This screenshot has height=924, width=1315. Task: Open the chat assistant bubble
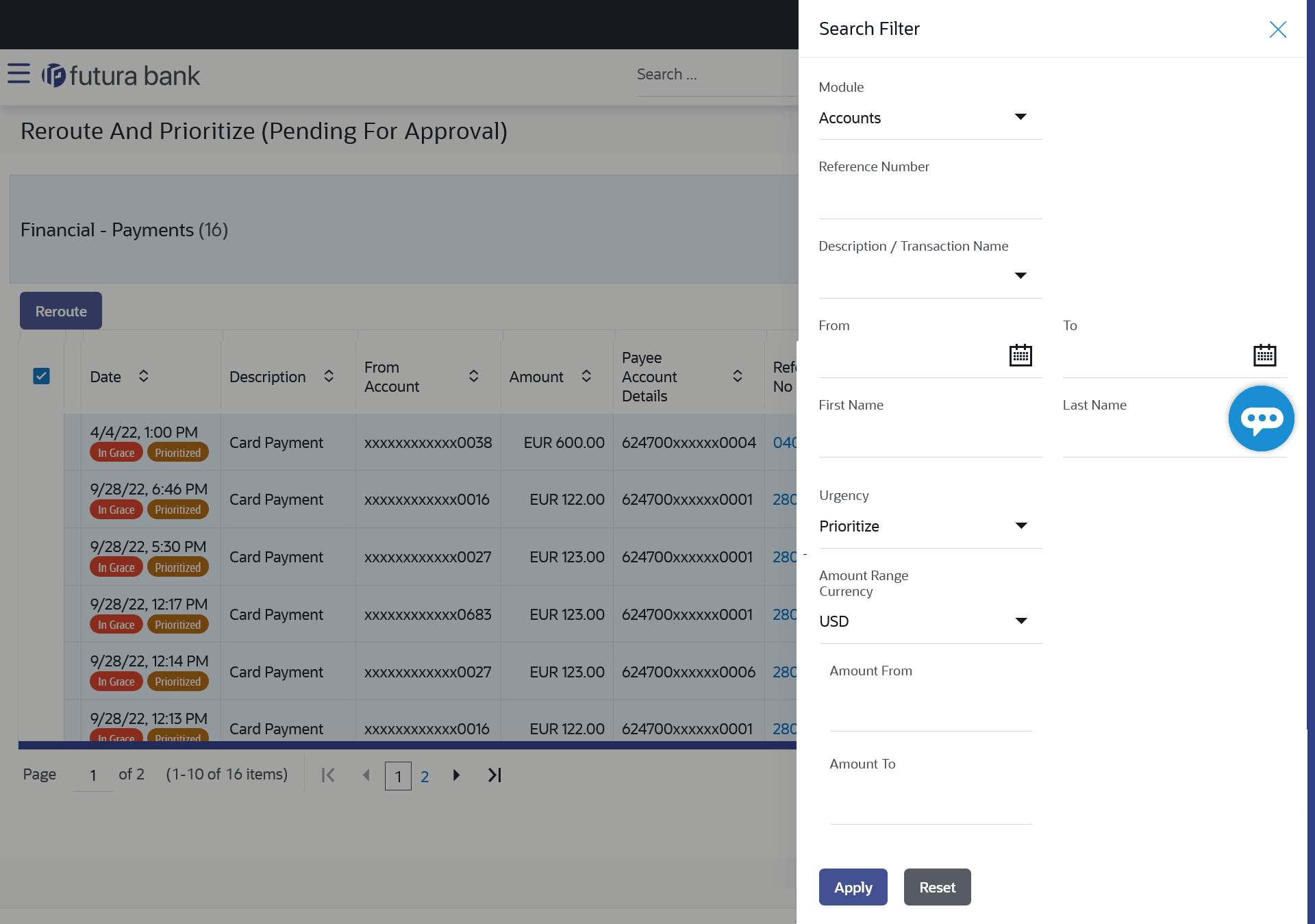[1260, 419]
